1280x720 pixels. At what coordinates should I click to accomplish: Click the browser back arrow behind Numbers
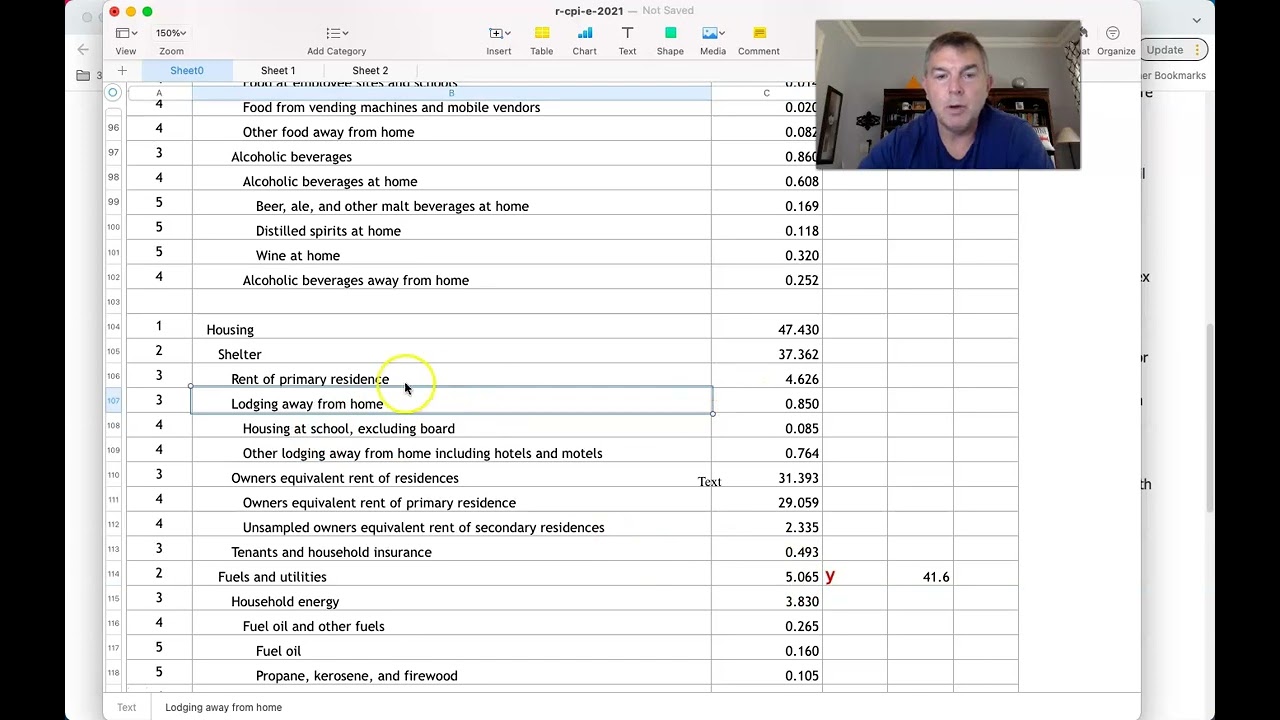click(x=83, y=49)
